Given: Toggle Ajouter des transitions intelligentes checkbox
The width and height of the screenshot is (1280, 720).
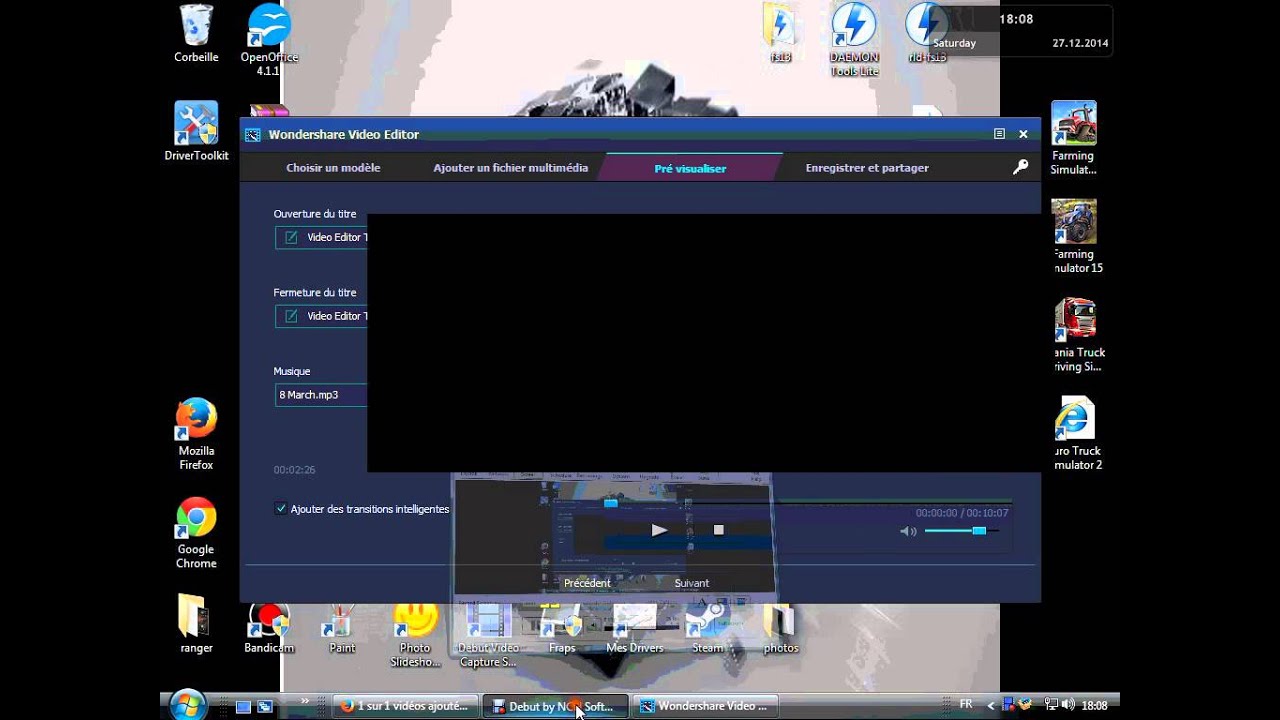Looking at the screenshot, I should coord(281,509).
